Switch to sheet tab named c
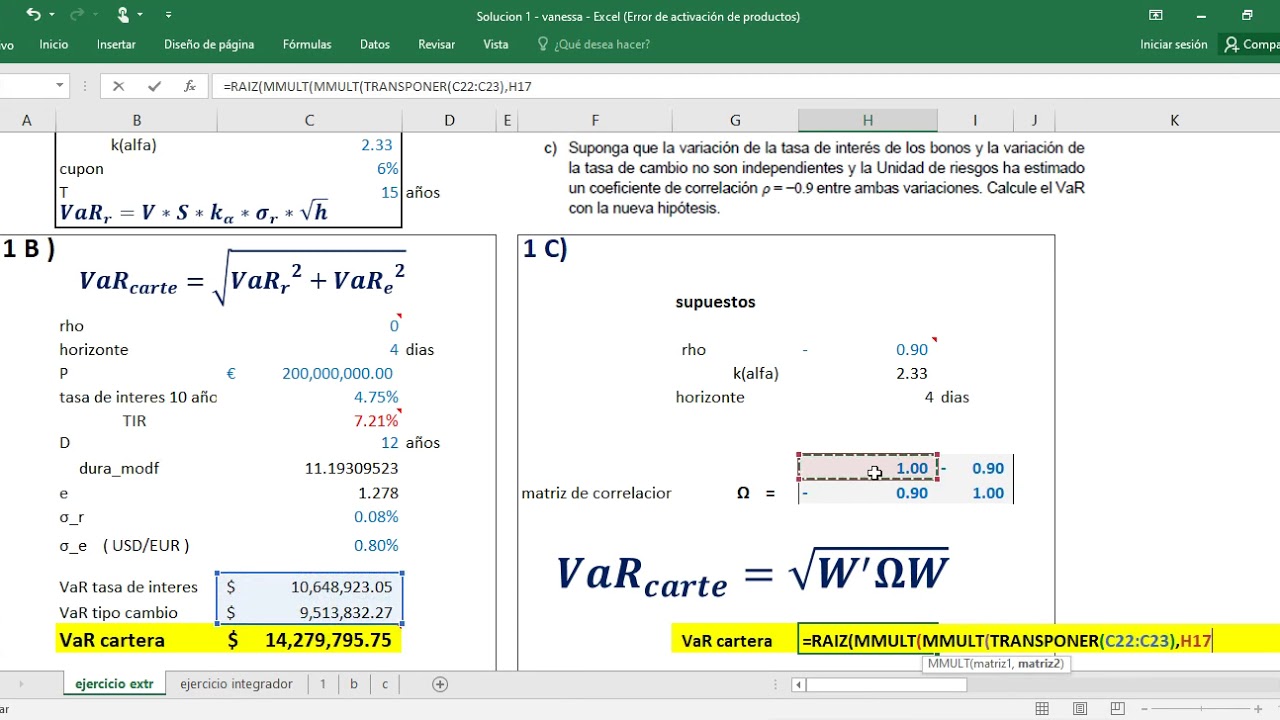The image size is (1280, 720). coord(384,684)
